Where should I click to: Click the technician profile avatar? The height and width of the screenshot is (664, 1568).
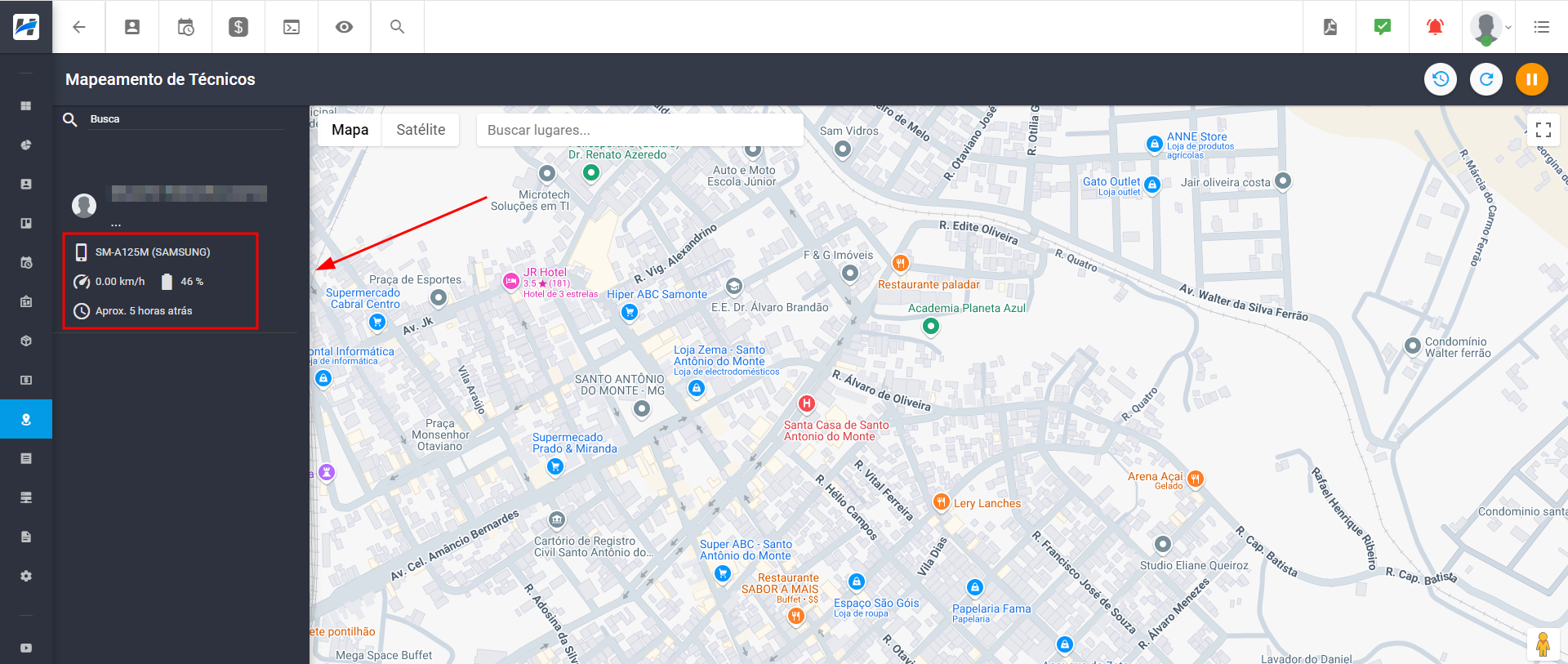[x=84, y=205]
